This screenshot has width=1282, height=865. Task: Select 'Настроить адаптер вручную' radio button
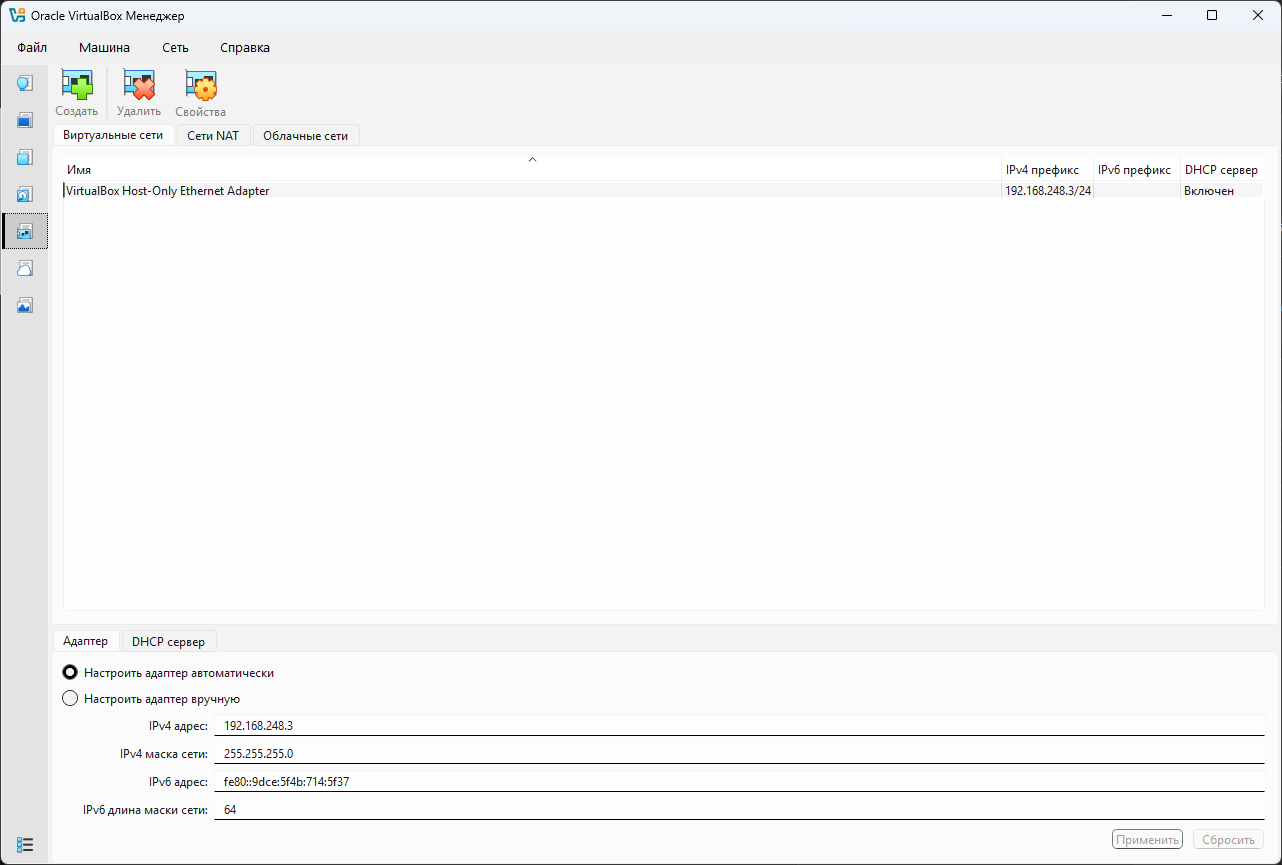[x=70, y=699]
